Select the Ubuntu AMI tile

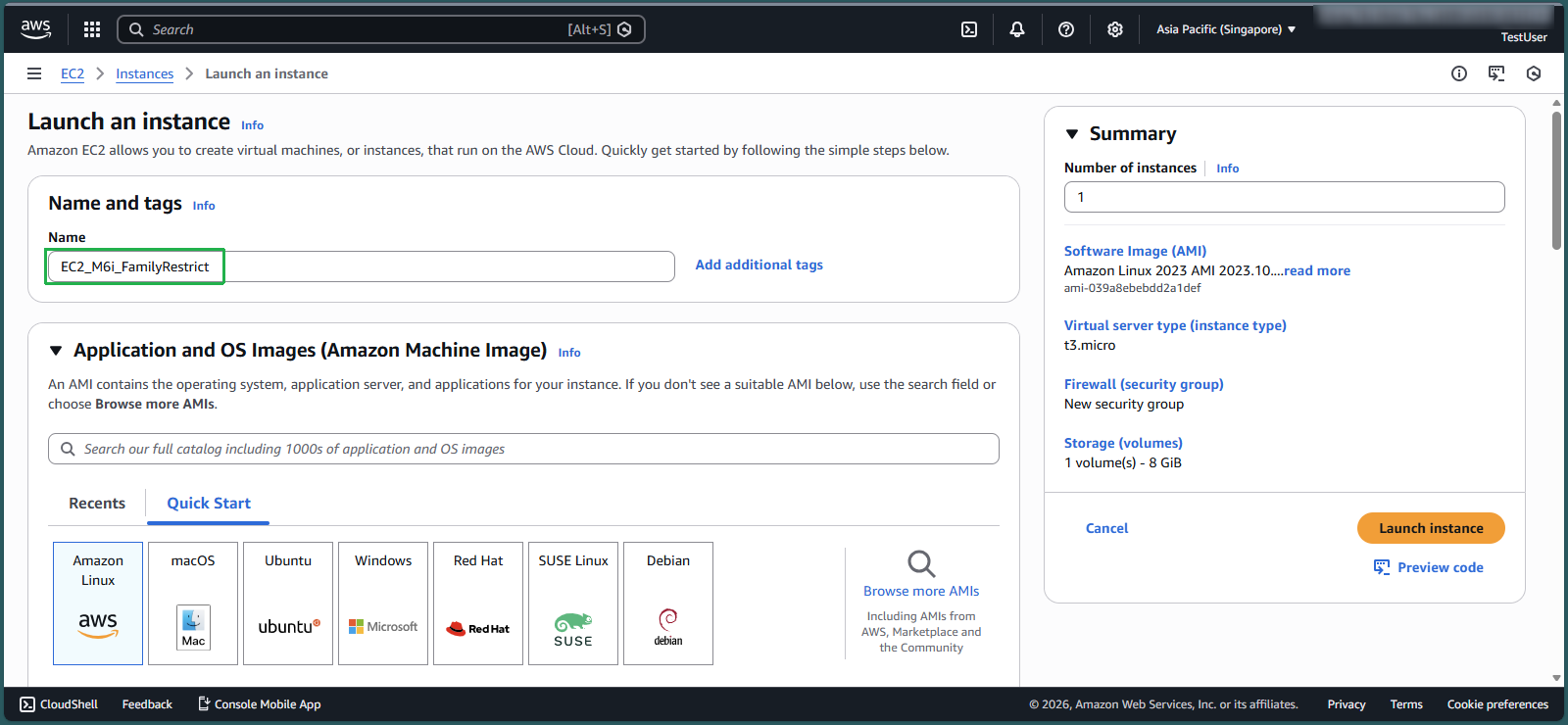(x=288, y=603)
